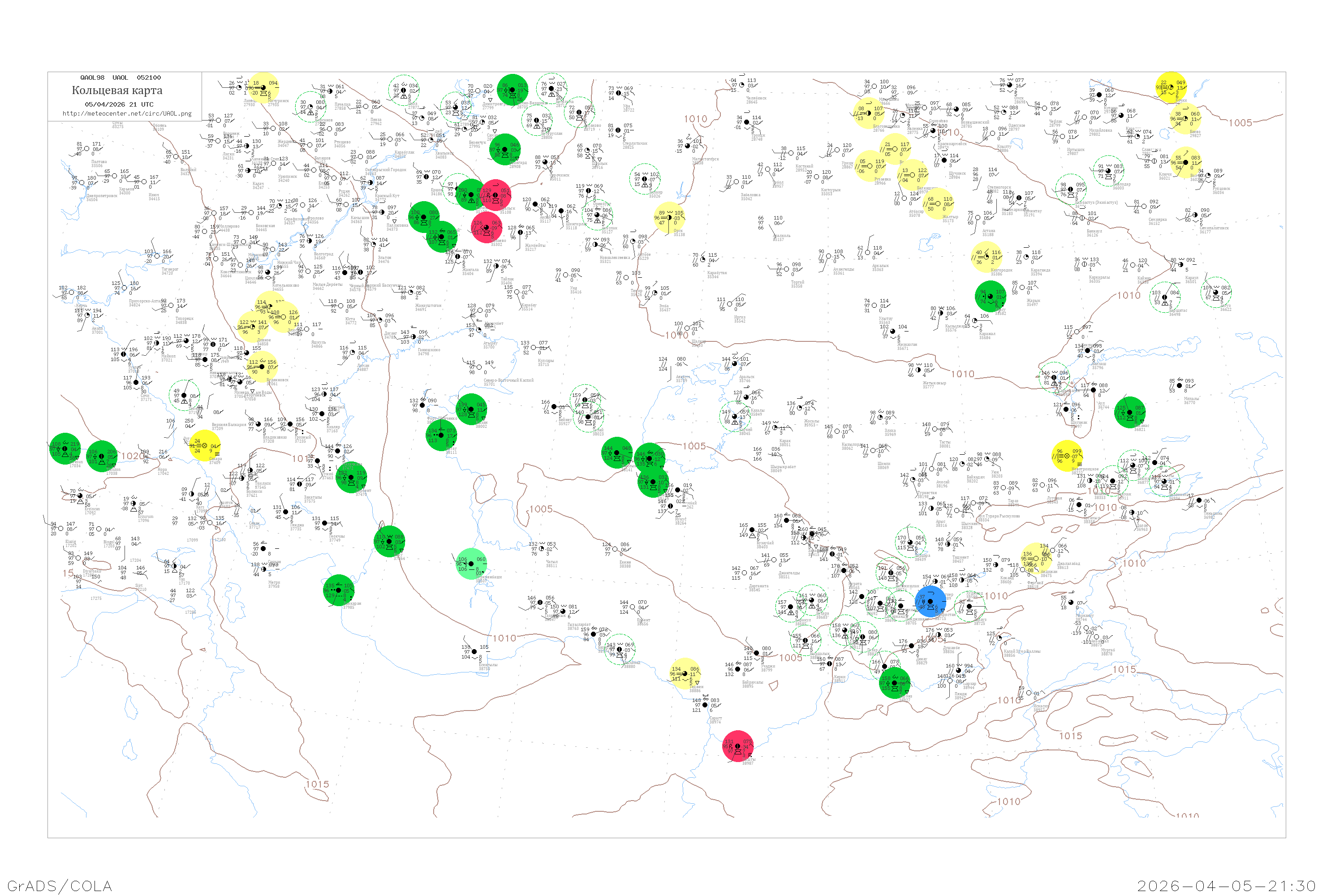Viewport: 1344px width, 896px height.
Task: Click the pale yellow circle at Липецк station
Action: coord(263,88)
